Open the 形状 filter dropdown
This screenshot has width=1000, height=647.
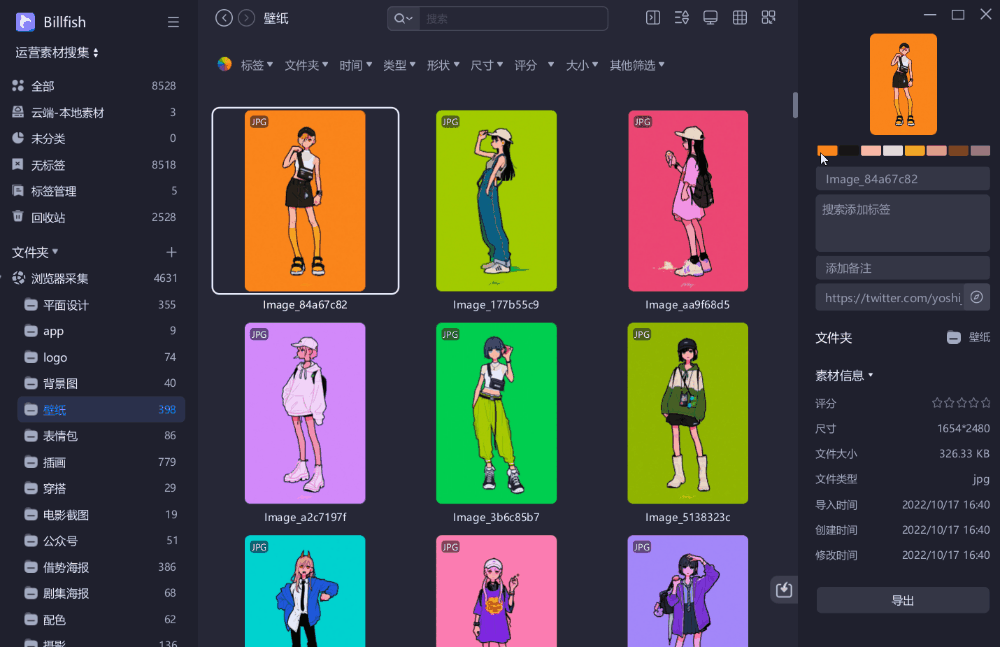click(x=443, y=65)
